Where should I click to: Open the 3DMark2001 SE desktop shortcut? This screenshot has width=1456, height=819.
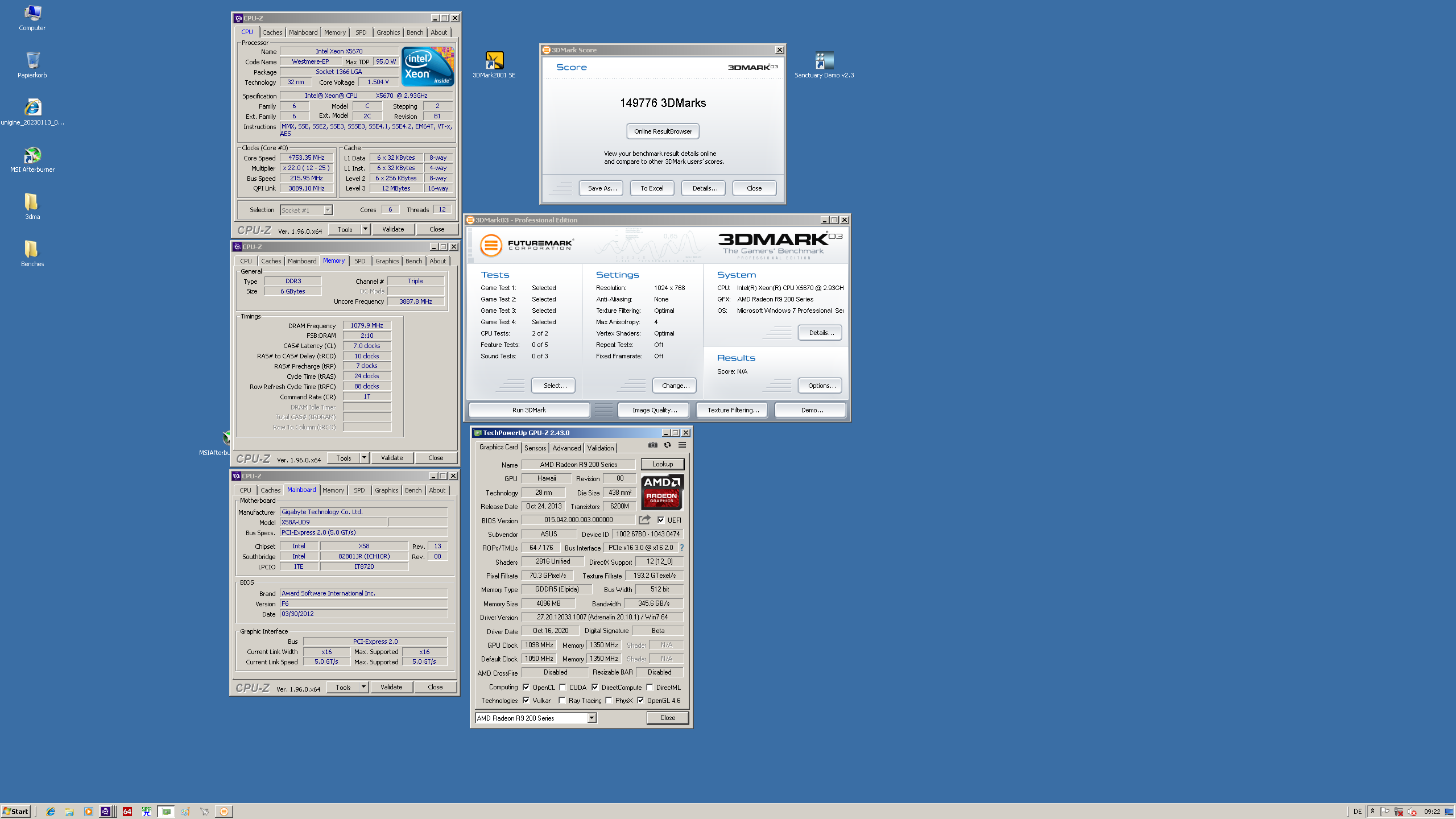click(494, 61)
